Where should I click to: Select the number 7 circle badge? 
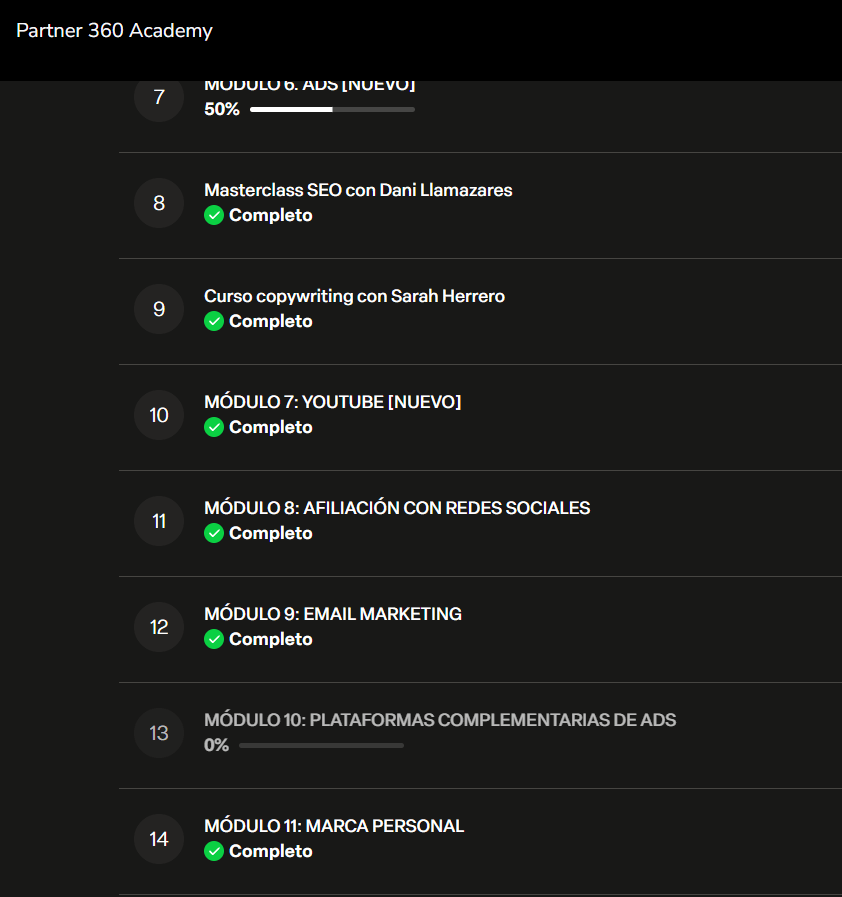(x=159, y=97)
